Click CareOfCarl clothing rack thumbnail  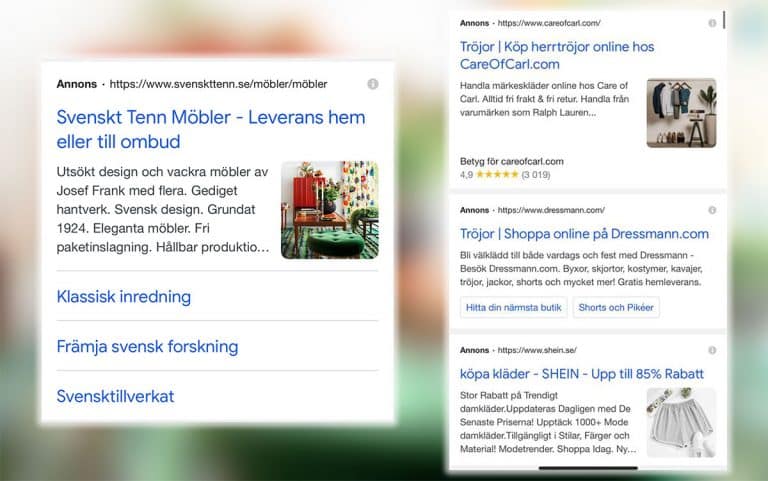click(x=681, y=113)
